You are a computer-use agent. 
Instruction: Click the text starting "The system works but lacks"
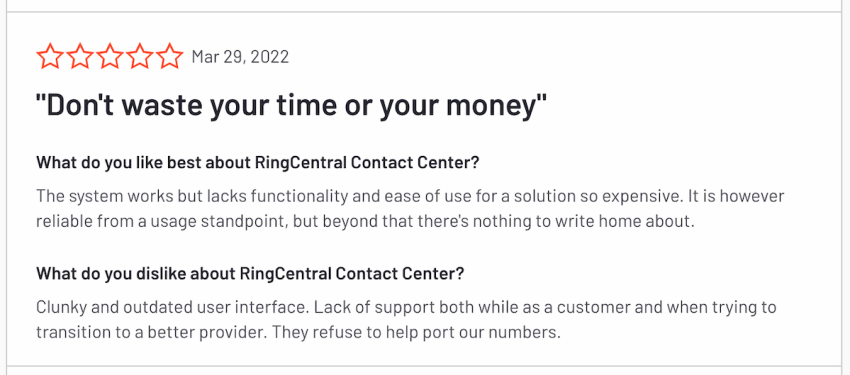click(x=410, y=196)
